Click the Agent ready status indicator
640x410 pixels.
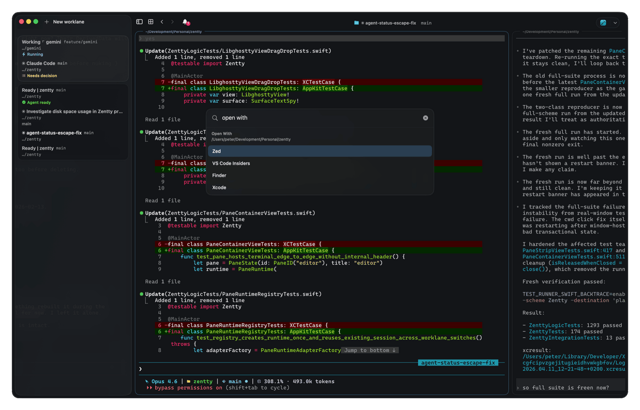[36, 102]
